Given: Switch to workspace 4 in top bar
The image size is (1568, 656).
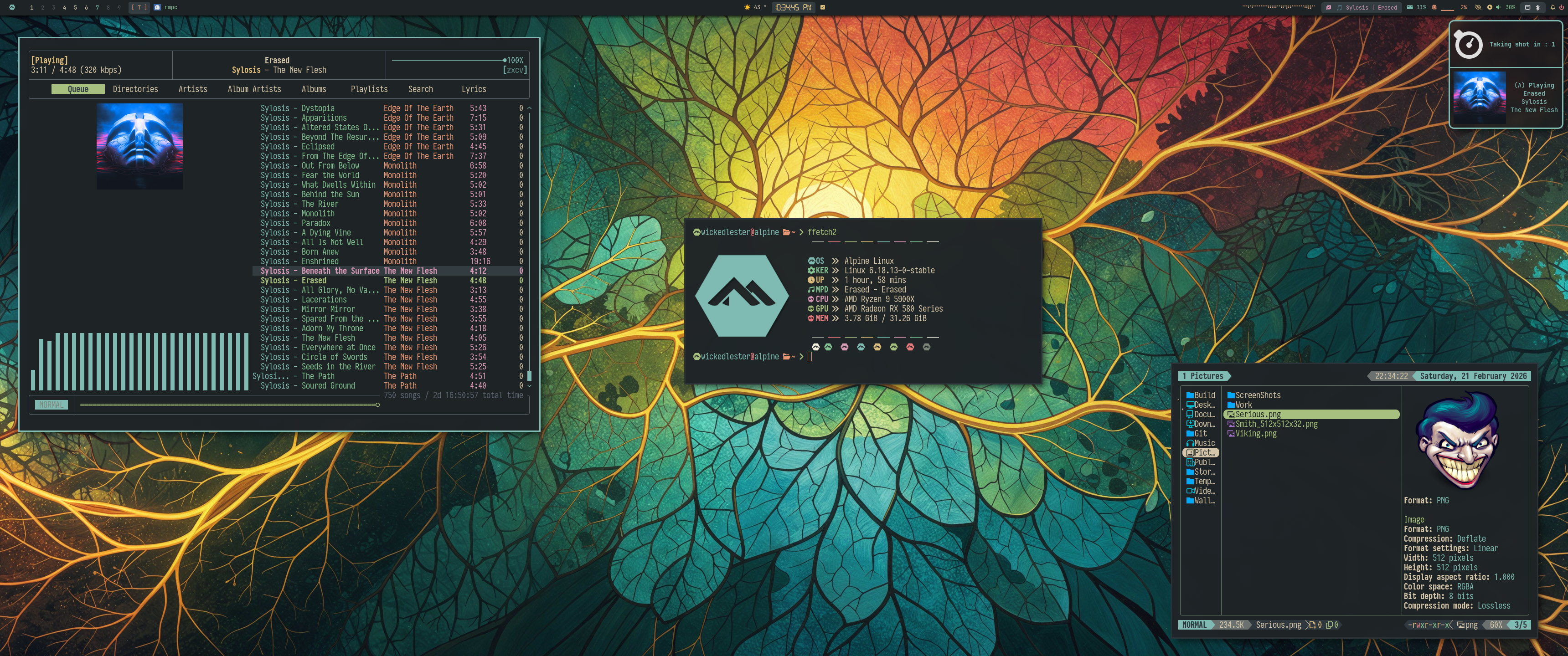Looking at the screenshot, I should point(64,7).
